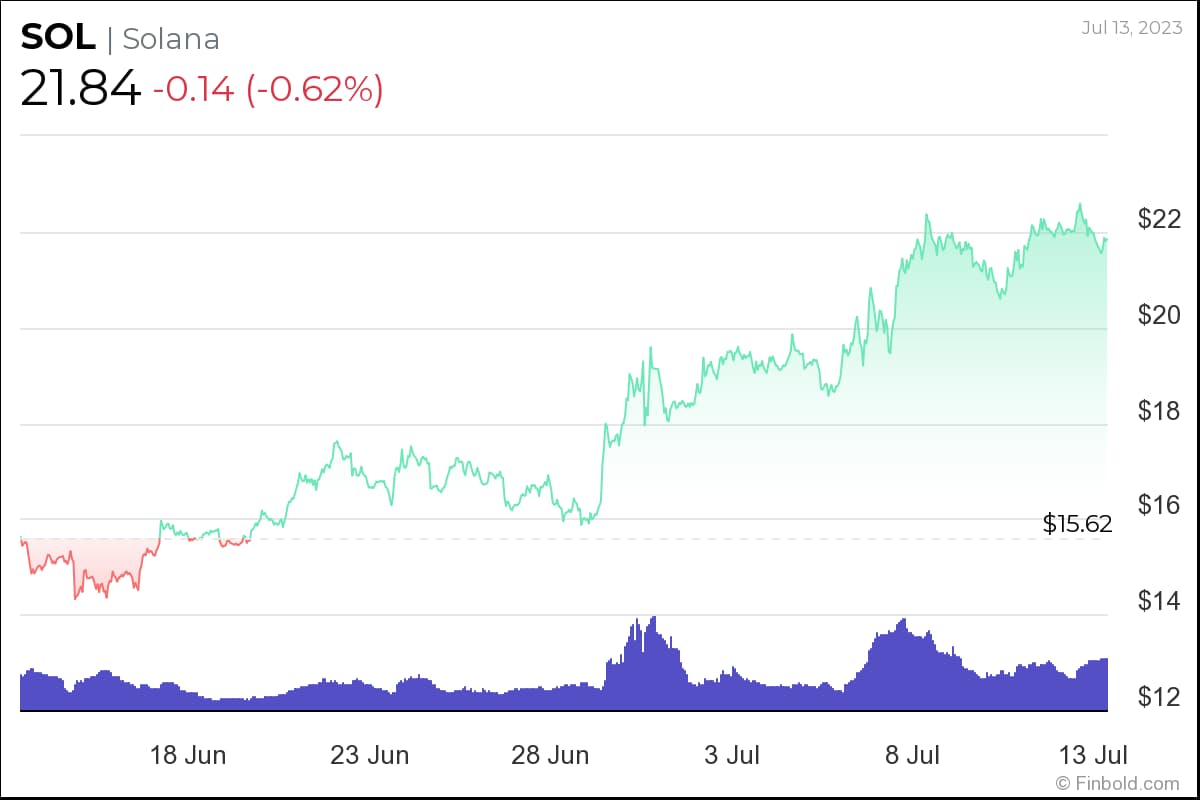Click the $12 price axis label

click(1160, 697)
